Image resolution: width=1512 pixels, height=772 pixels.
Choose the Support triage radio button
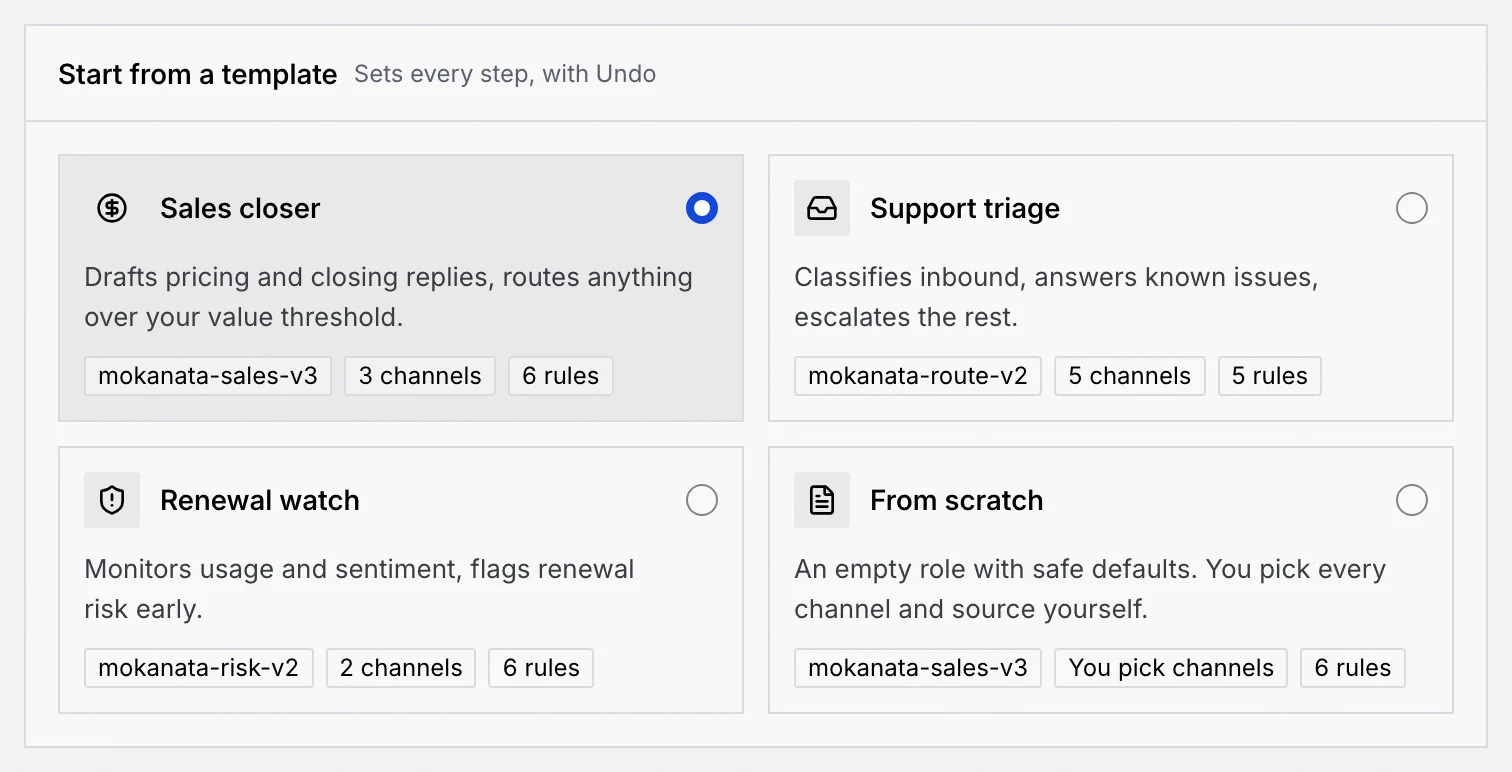(x=1412, y=208)
